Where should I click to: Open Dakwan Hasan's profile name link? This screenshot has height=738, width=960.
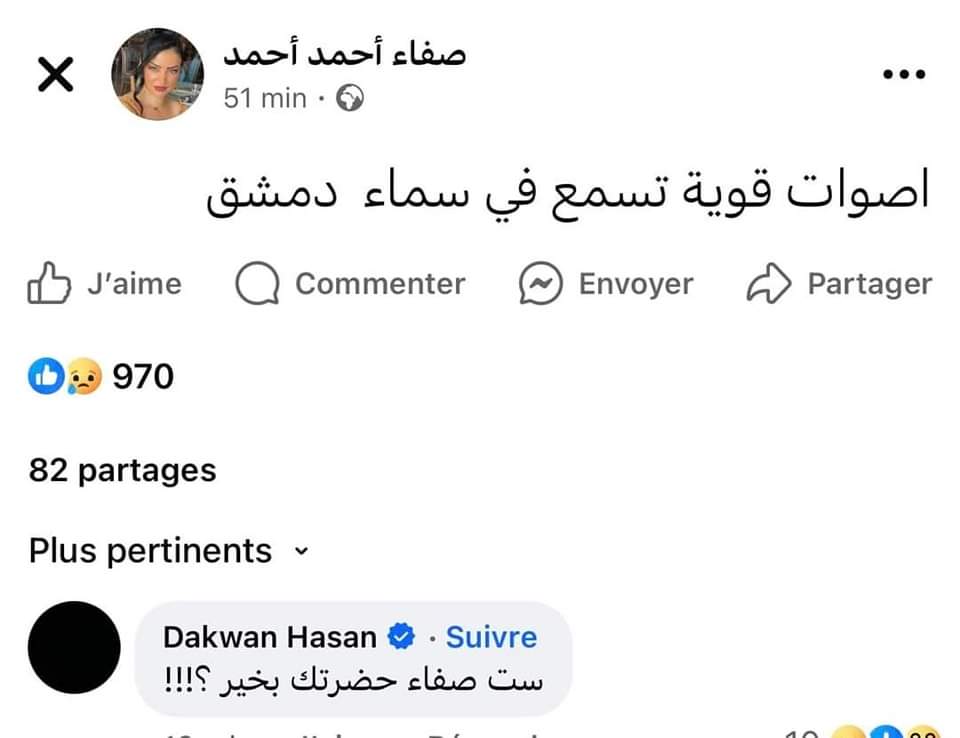[x=270, y=637]
